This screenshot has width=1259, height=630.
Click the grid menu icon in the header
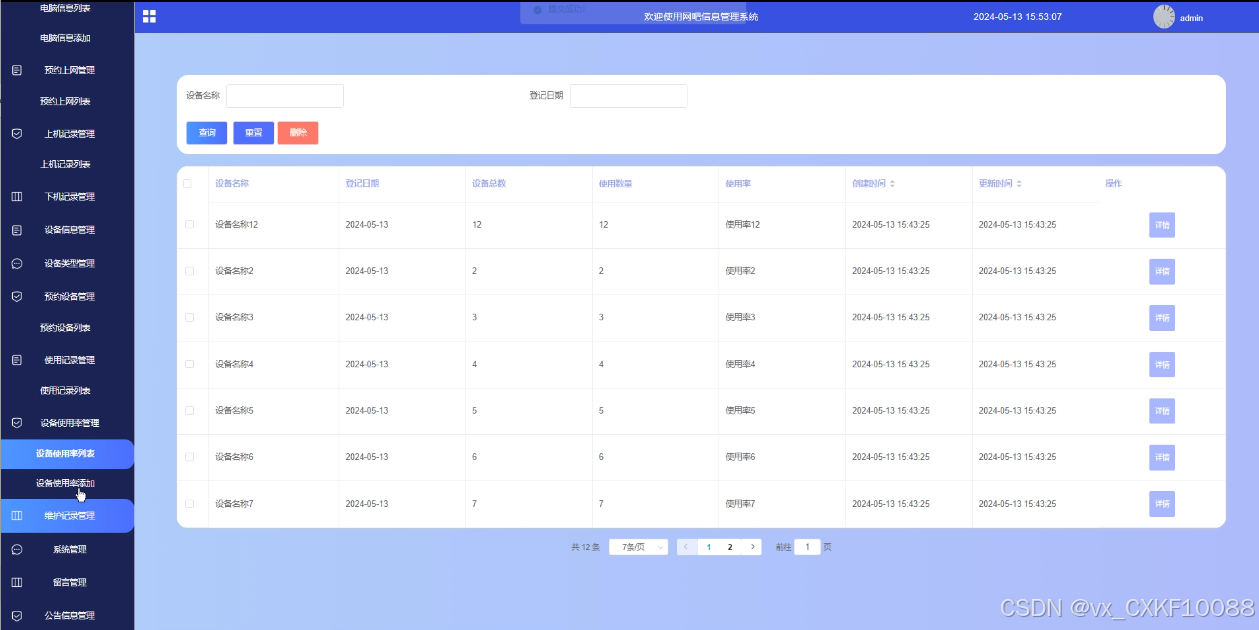(149, 16)
